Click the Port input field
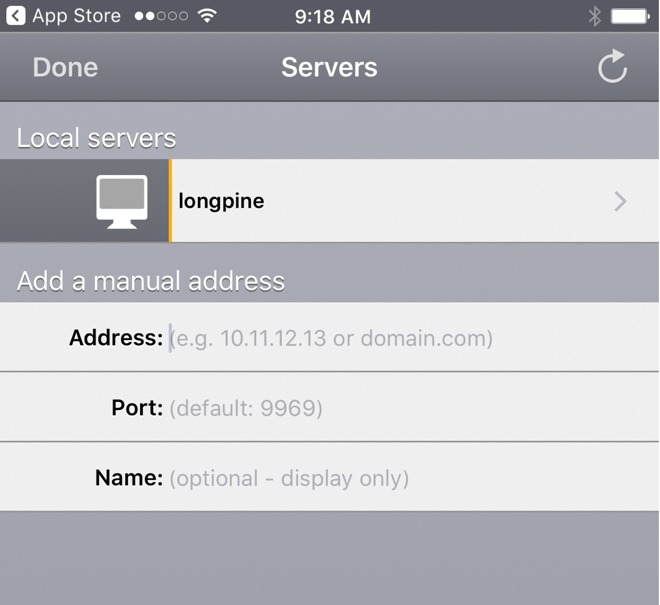This screenshot has height=605, width=660. pyautogui.click(x=413, y=408)
